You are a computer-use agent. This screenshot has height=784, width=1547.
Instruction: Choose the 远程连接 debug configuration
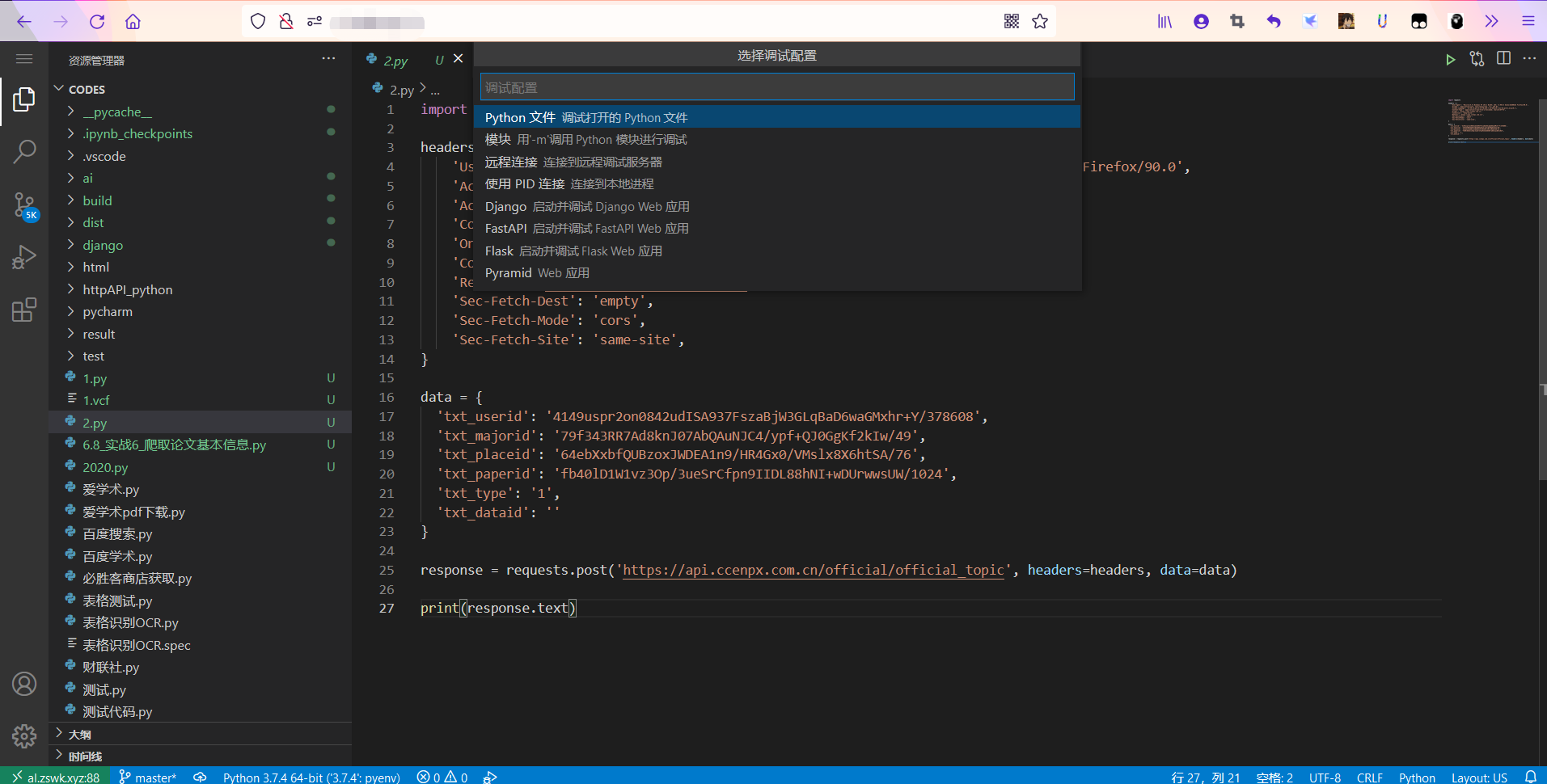click(x=777, y=162)
